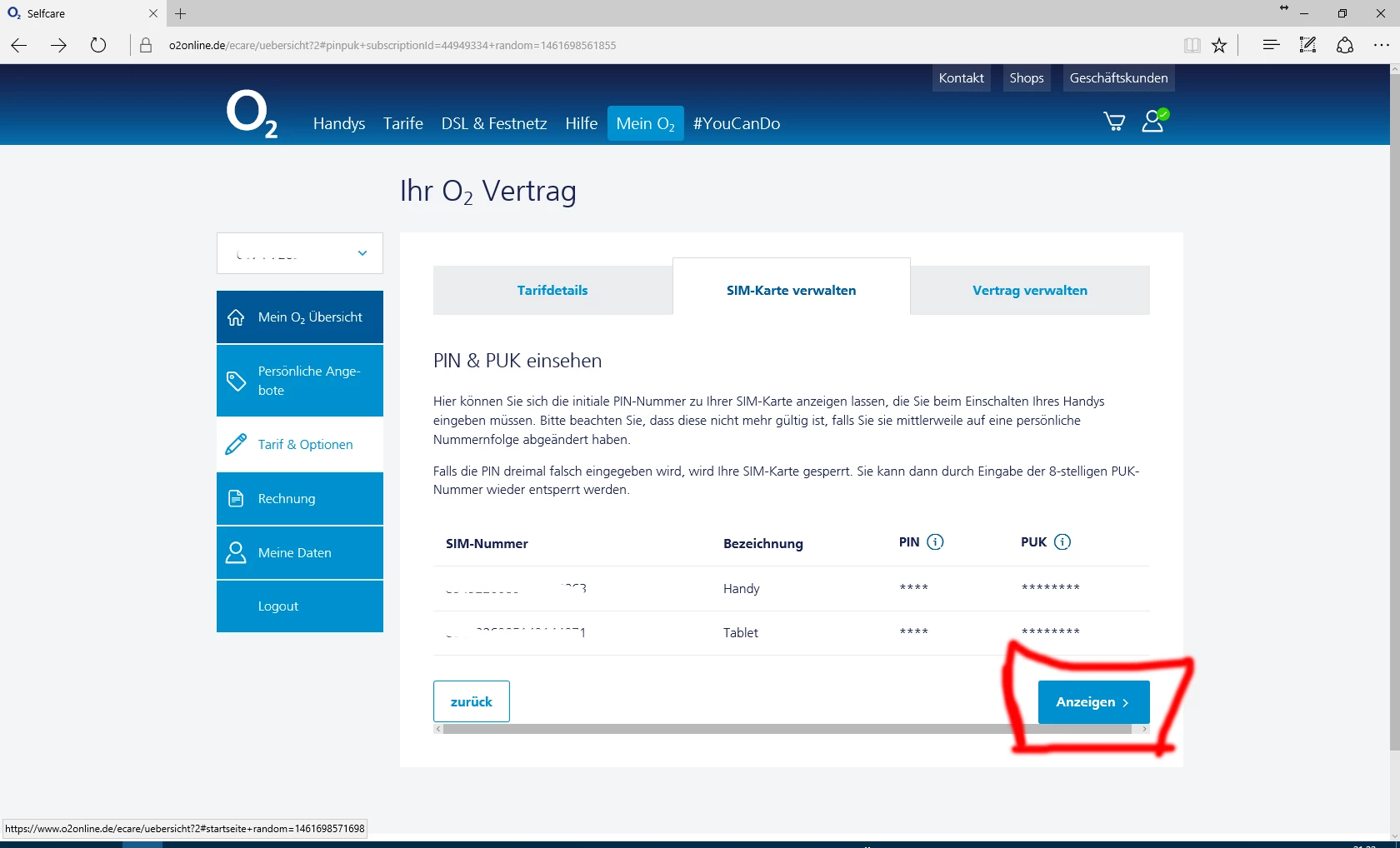Open the web note pen icon
1400x848 pixels.
coord(1308,45)
